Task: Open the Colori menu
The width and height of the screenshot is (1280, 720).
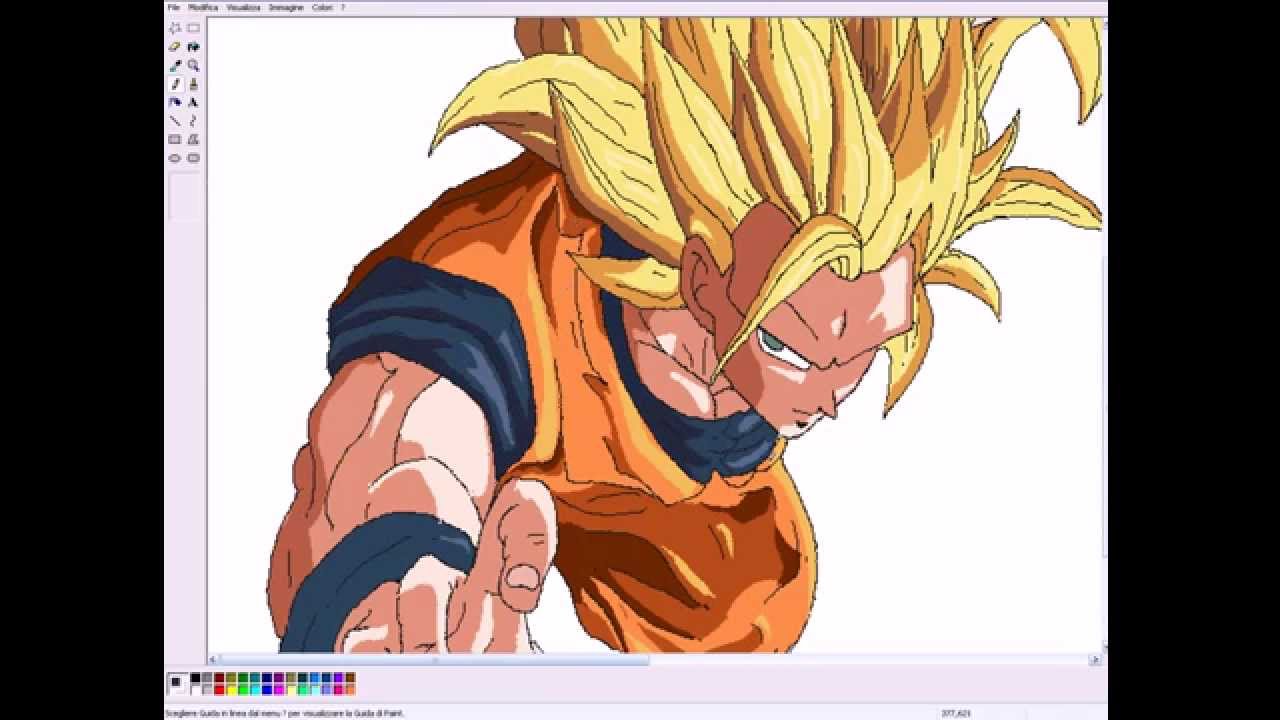Action: pos(322,7)
